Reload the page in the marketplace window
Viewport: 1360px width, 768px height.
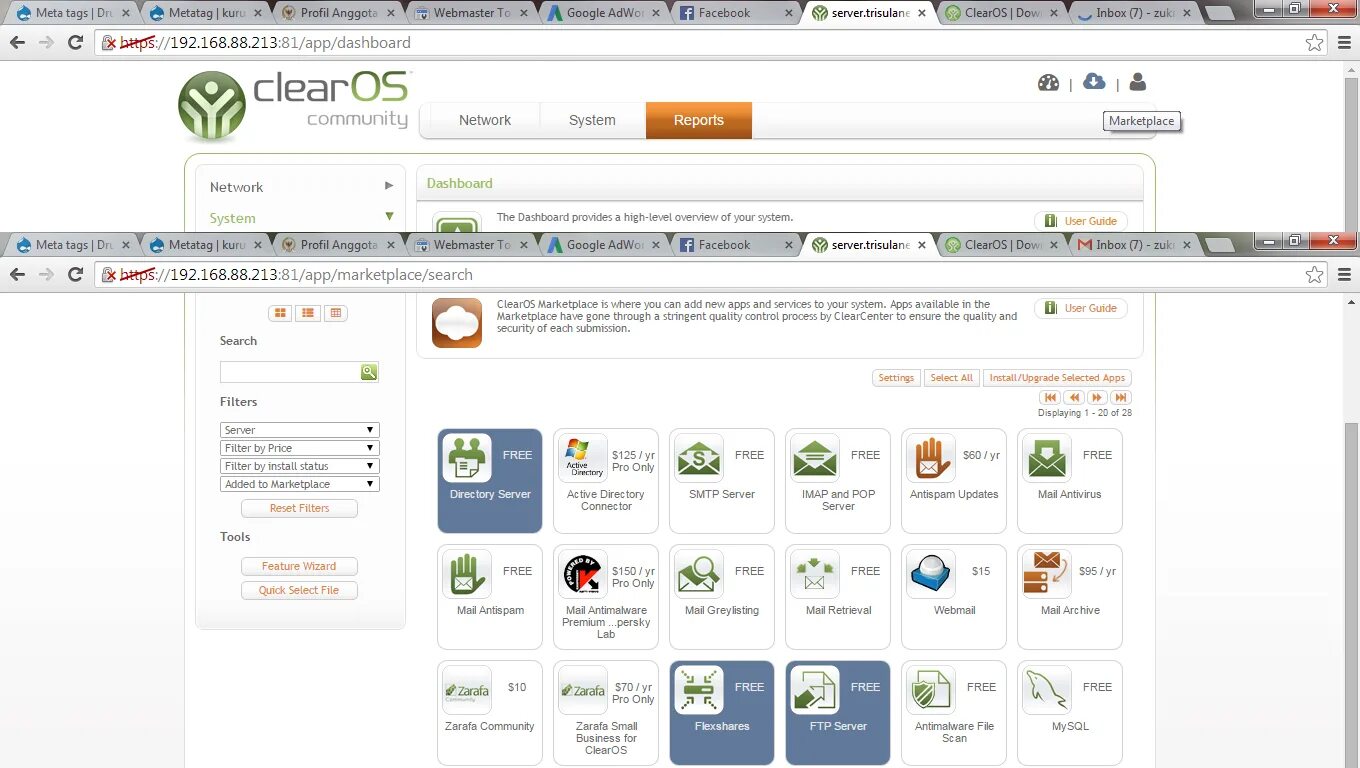click(75, 274)
